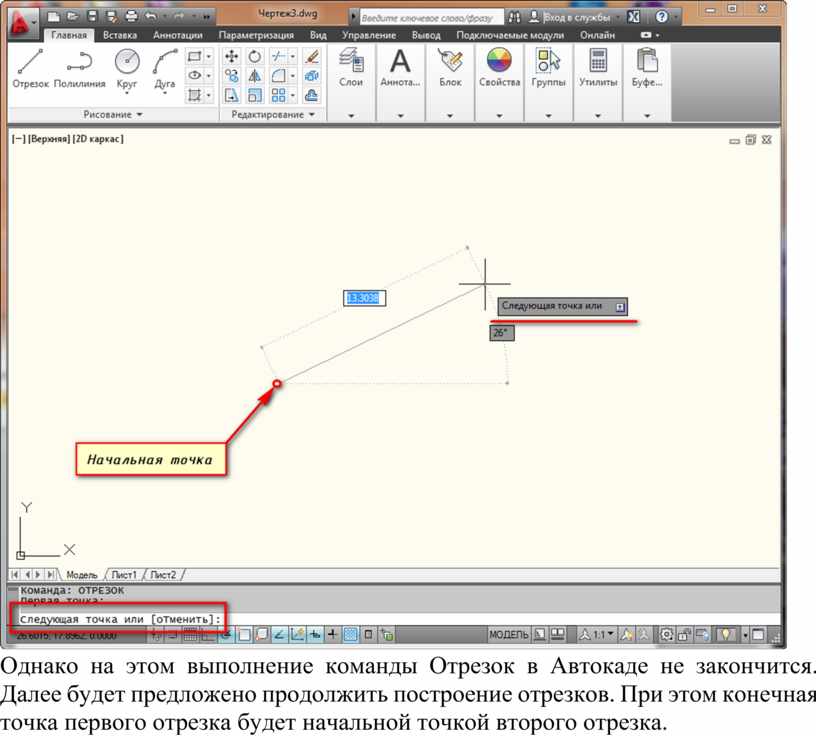Open the Свойства panel dropdown
816x736 pixels.
(x=499, y=116)
